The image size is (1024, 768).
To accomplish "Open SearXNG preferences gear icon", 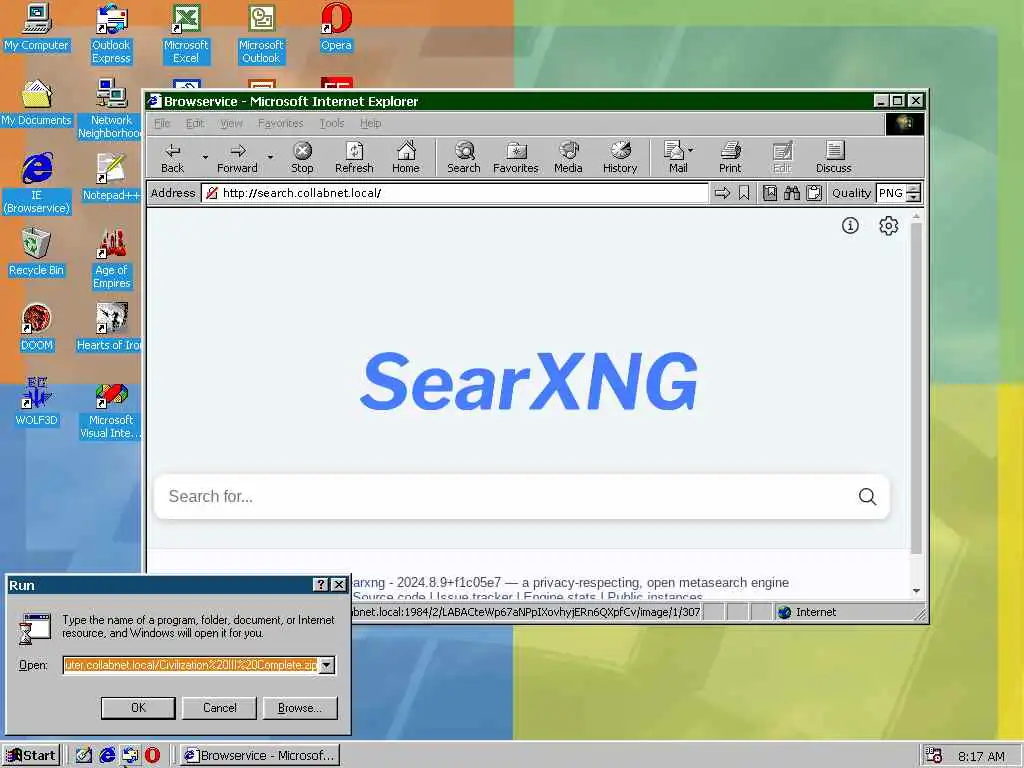I will [x=888, y=225].
